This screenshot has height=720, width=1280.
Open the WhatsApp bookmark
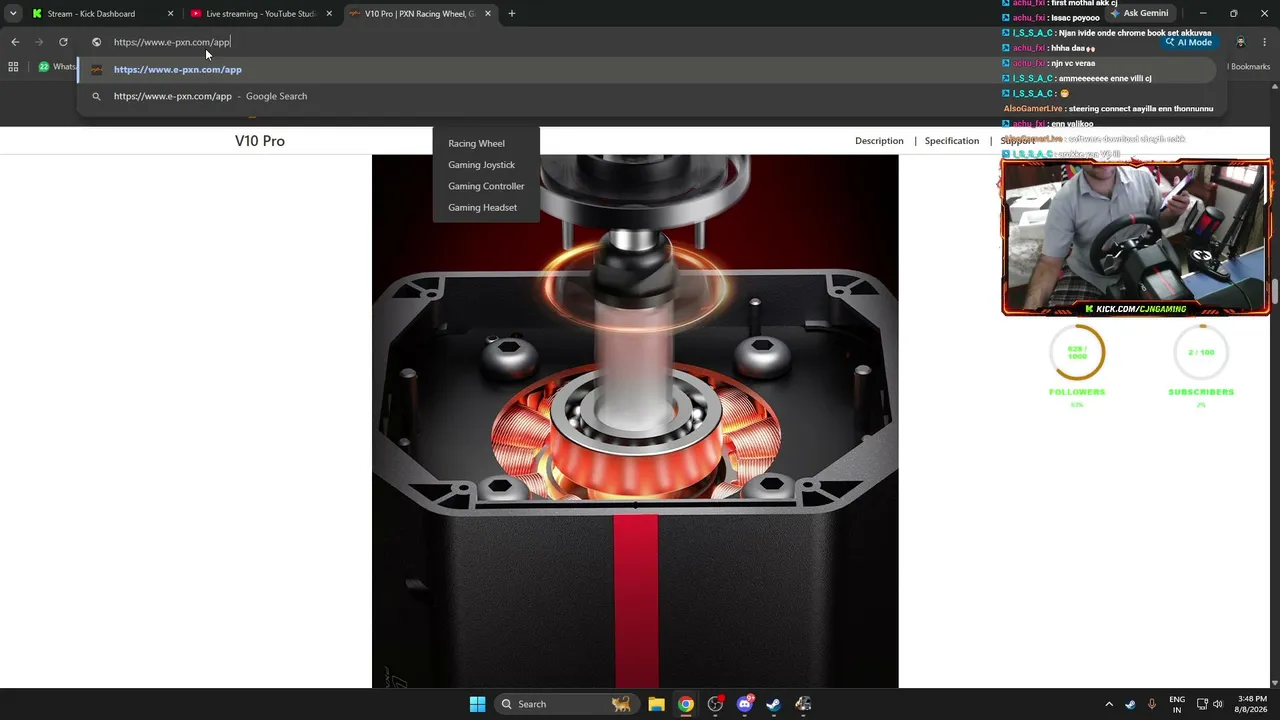(58, 67)
